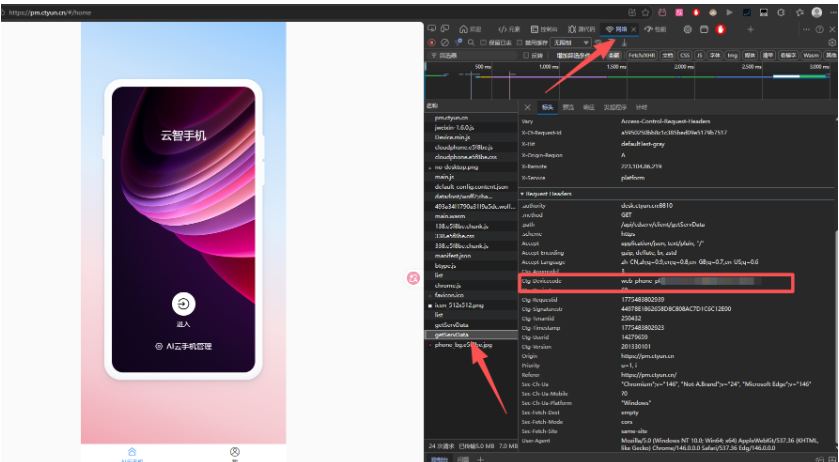Viewport: 839px width, 462px height.
Task: Open the 响应 Response tab of request details
Action: pyautogui.click(x=589, y=107)
